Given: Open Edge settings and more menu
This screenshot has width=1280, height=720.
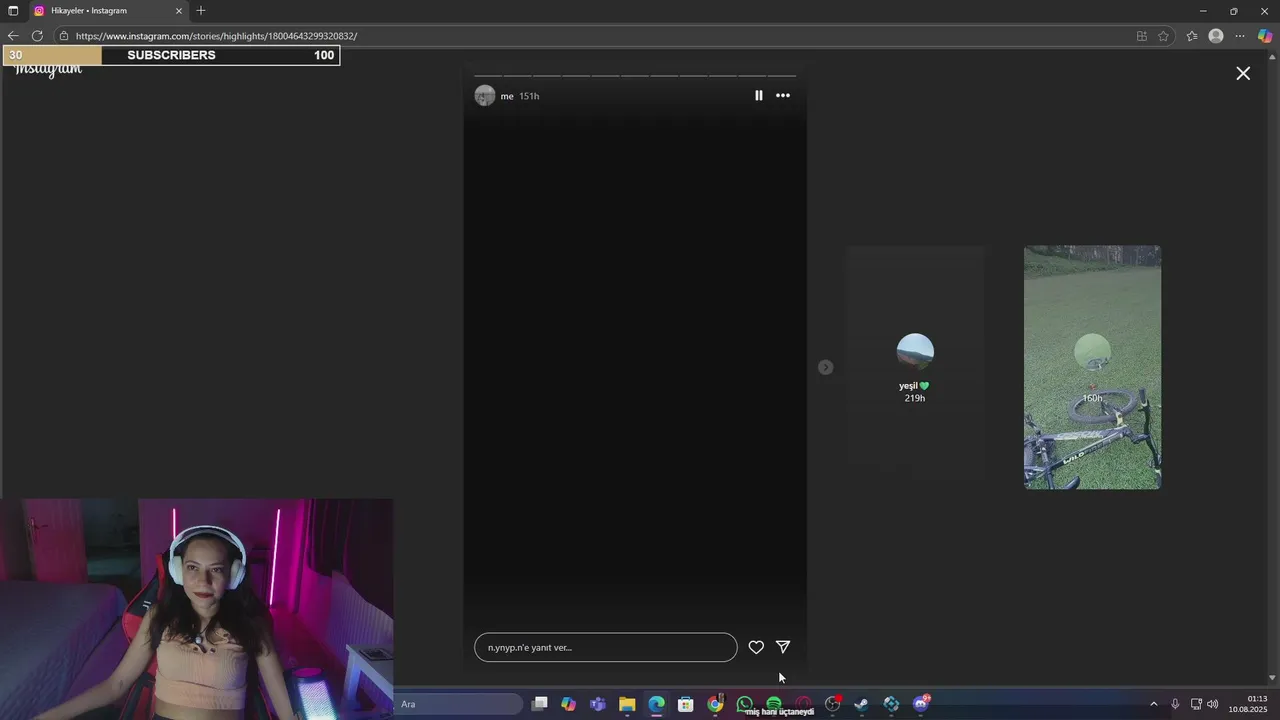Looking at the screenshot, I should 1240,36.
